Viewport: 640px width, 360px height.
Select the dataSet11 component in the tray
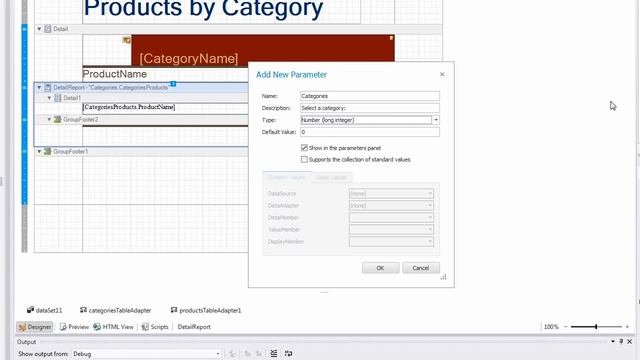point(44,310)
